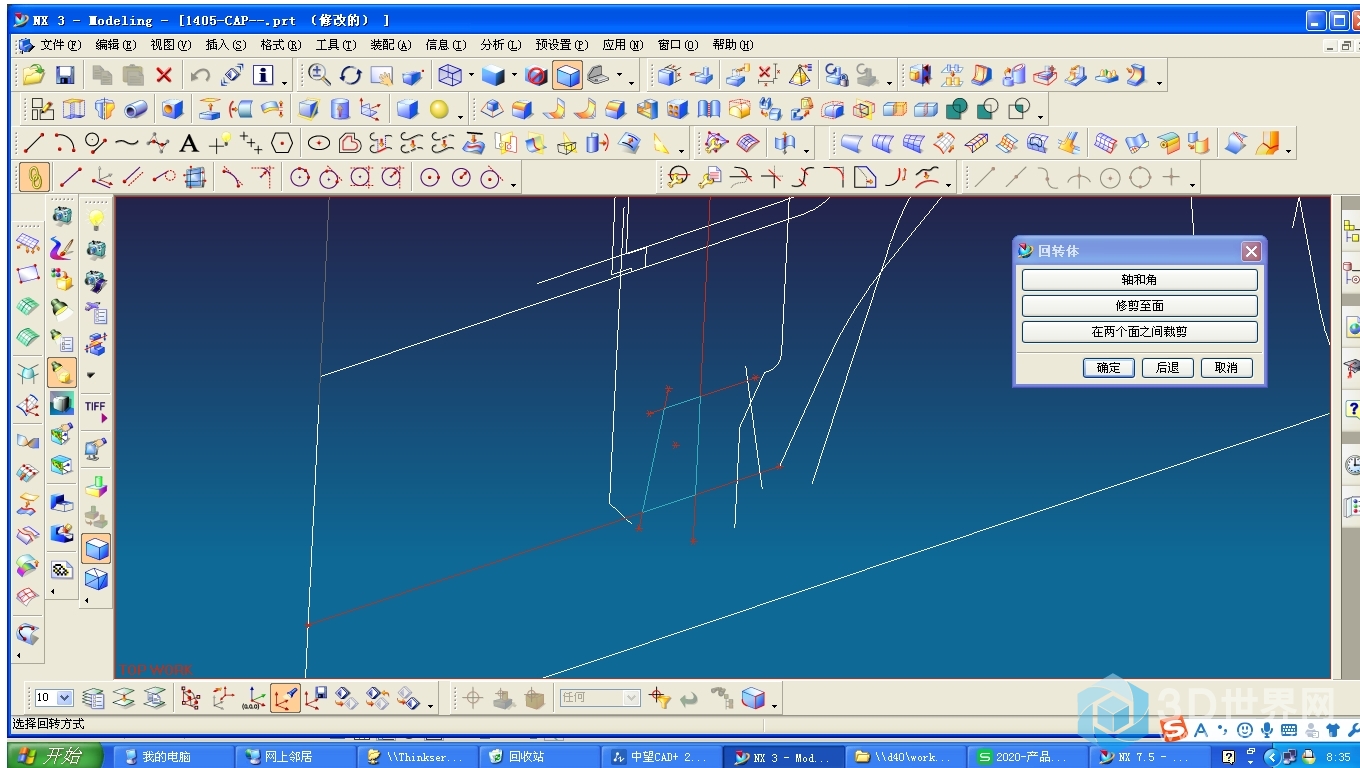Expand toolbar options arrow after Information icon

click(x=286, y=82)
